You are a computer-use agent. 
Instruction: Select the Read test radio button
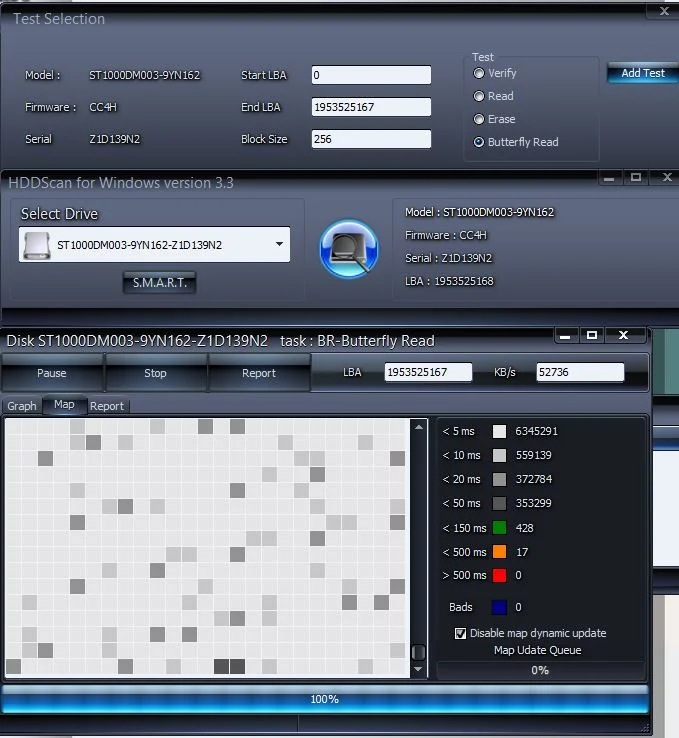coord(479,96)
